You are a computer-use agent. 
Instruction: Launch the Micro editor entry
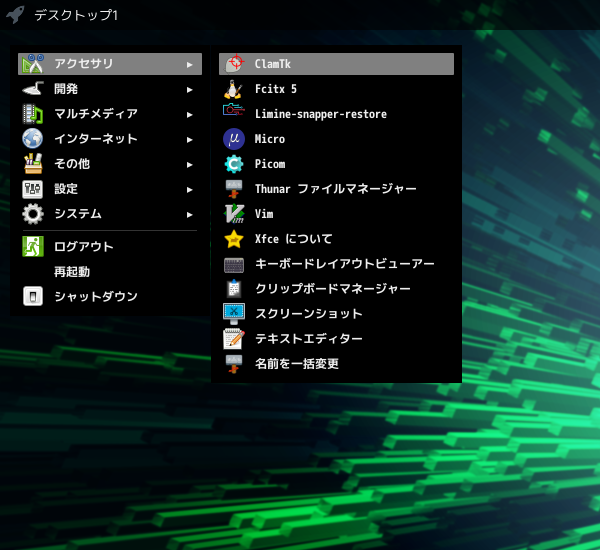click(336, 139)
